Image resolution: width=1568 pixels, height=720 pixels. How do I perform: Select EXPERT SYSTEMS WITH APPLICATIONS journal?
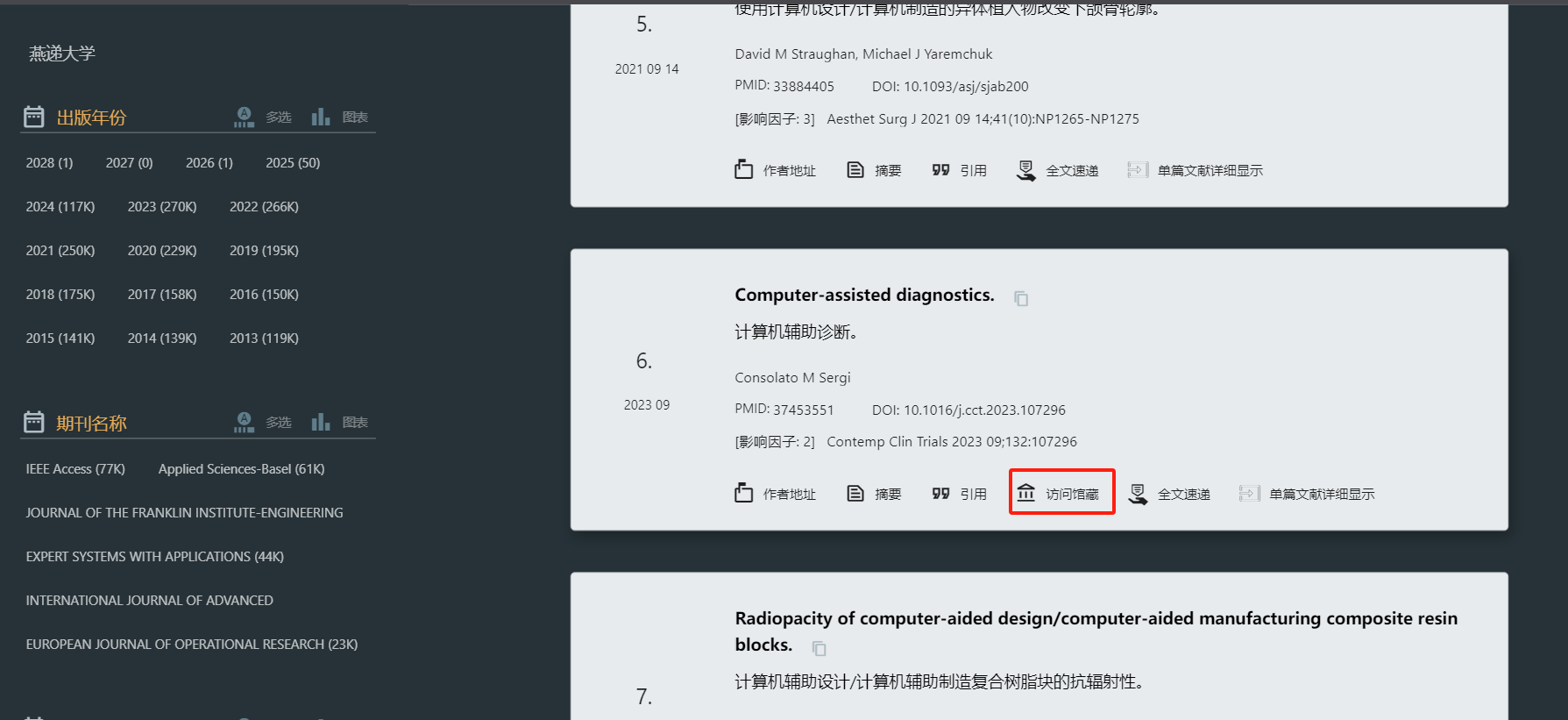(155, 557)
